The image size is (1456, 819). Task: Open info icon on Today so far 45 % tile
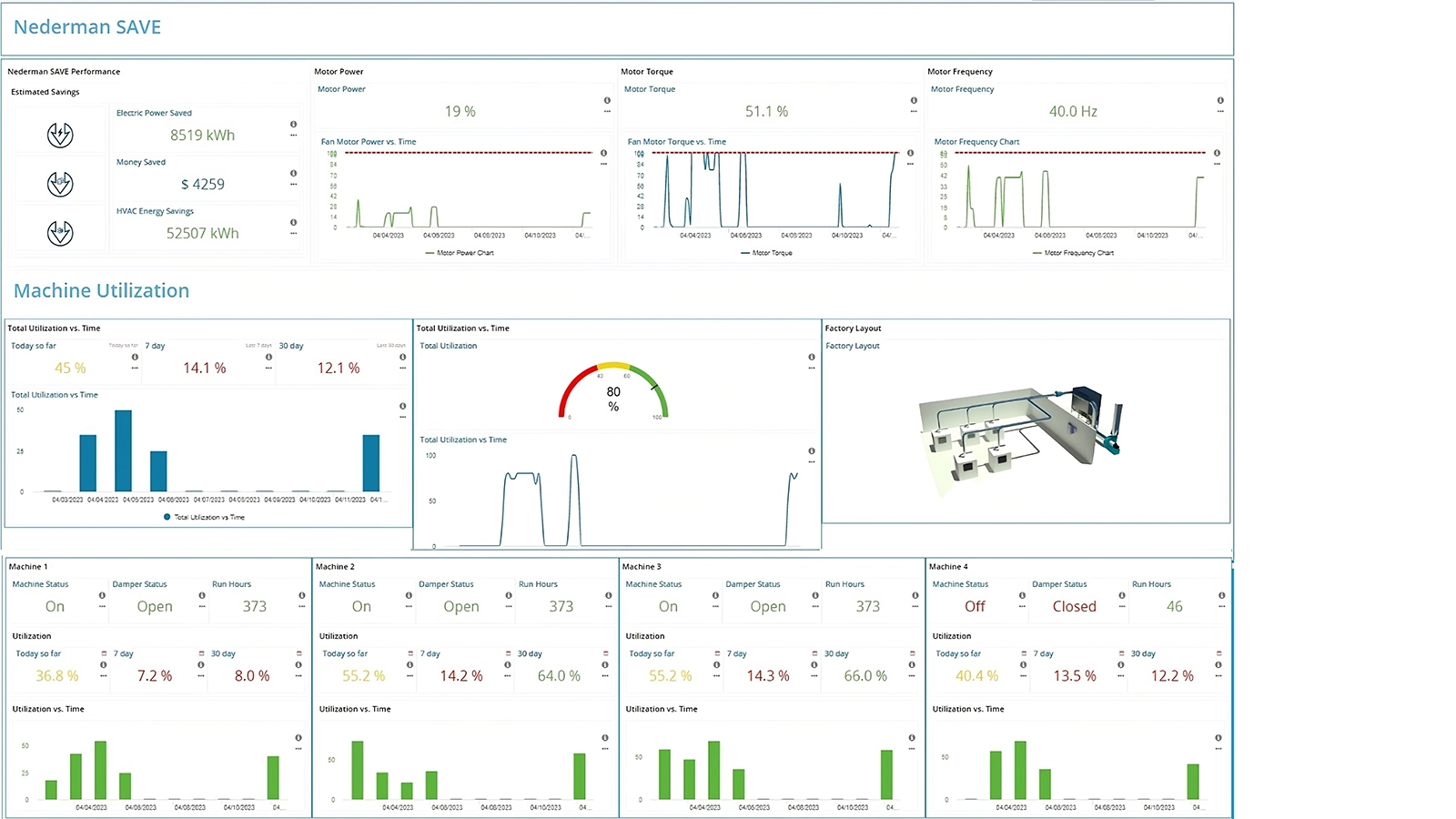(x=135, y=358)
